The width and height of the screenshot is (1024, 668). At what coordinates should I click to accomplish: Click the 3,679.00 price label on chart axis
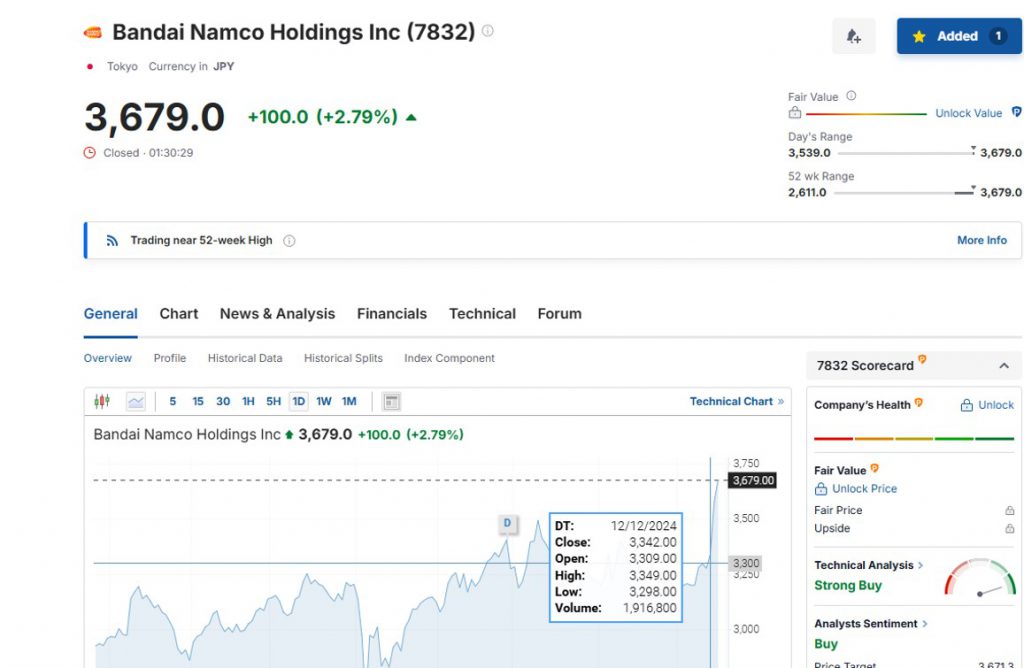click(753, 481)
